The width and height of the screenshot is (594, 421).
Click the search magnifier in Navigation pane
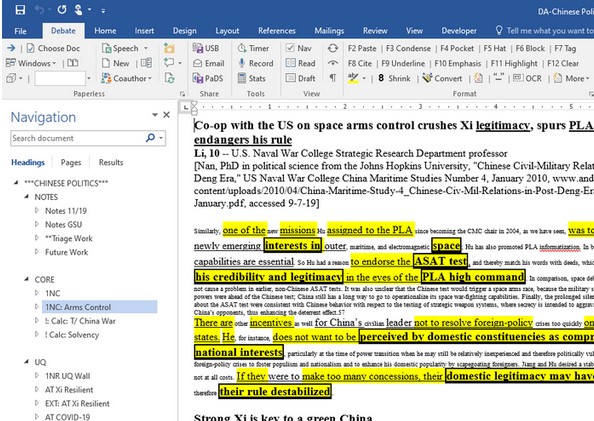tap(150, 138)
